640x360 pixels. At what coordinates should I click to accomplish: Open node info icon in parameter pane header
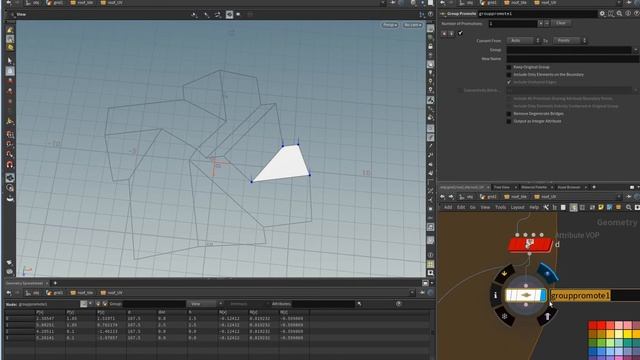[628, 13]
